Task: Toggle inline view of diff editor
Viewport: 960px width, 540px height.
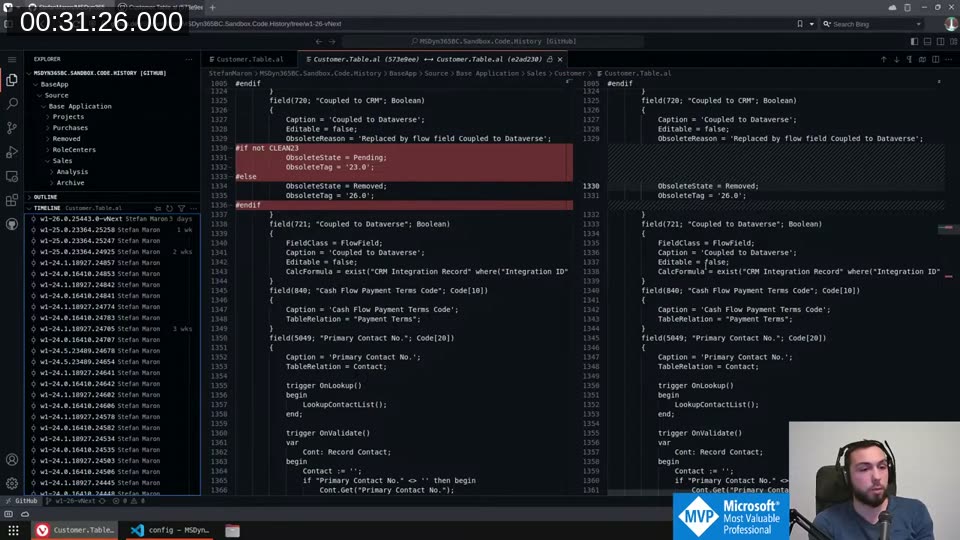Action: pos(922,59)
